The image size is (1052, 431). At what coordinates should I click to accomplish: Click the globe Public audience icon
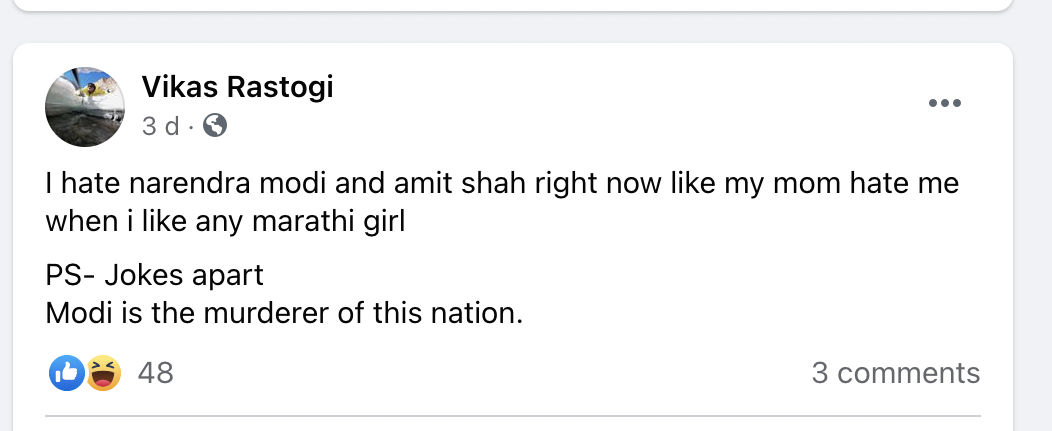coord(215,126)
